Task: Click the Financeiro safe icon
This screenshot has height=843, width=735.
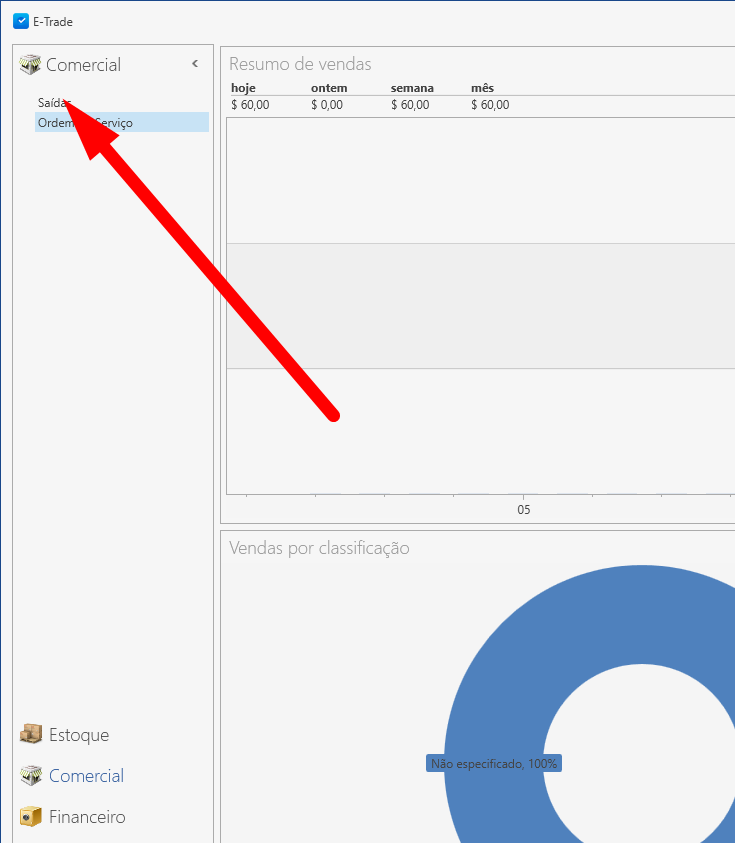Action: click(x=31, y=816)
